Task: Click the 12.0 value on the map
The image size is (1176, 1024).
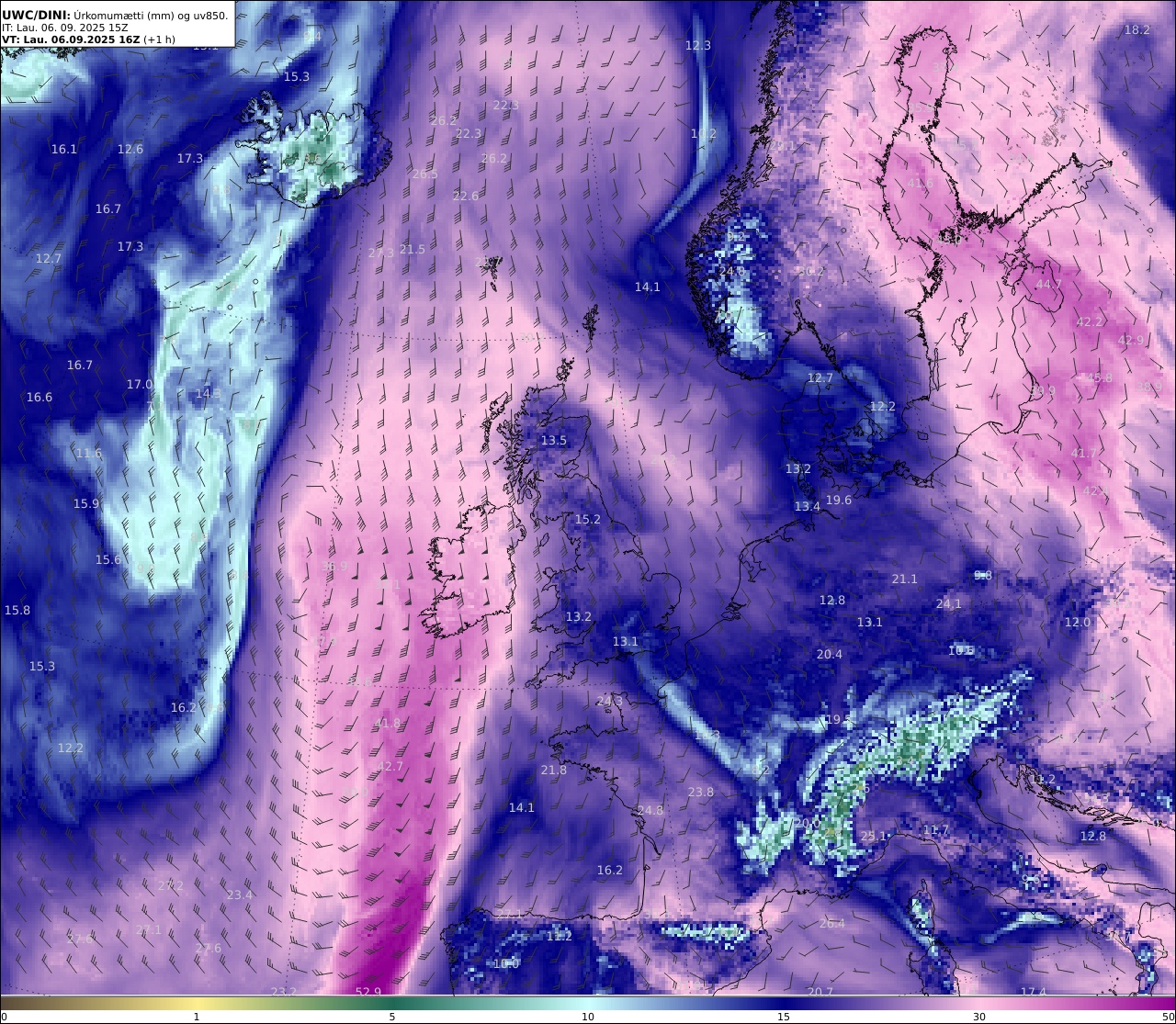Action: tap(1078, 622)
